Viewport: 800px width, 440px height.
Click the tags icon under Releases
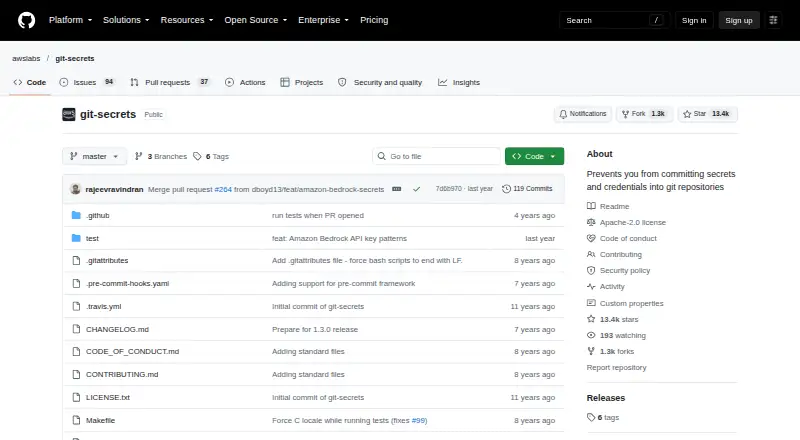pyautogui.click(x=591, y=418)
